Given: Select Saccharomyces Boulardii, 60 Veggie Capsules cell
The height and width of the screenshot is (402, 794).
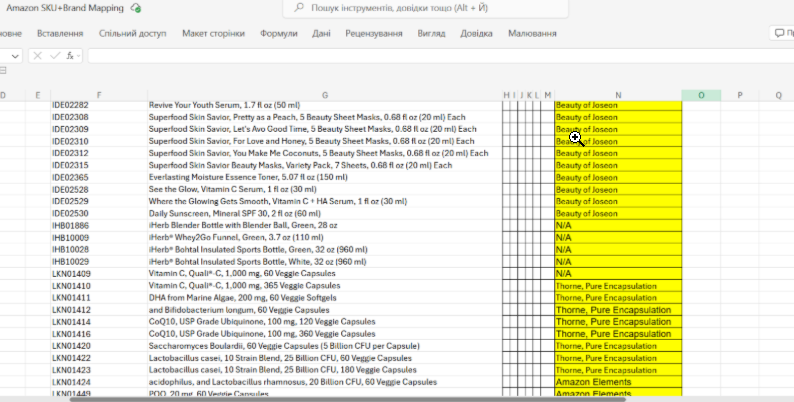Looking at the screenshot, I should tap(325, 346).
